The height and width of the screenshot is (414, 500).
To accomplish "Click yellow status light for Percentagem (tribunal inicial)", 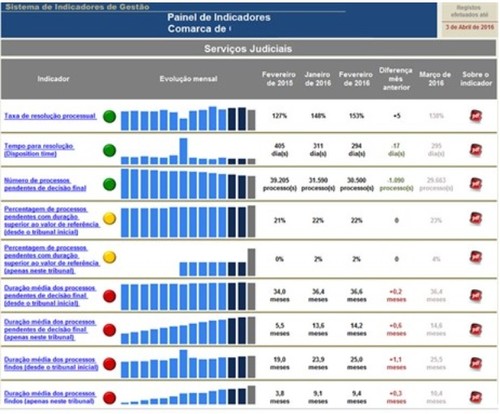I will click(x=109, y=219).
